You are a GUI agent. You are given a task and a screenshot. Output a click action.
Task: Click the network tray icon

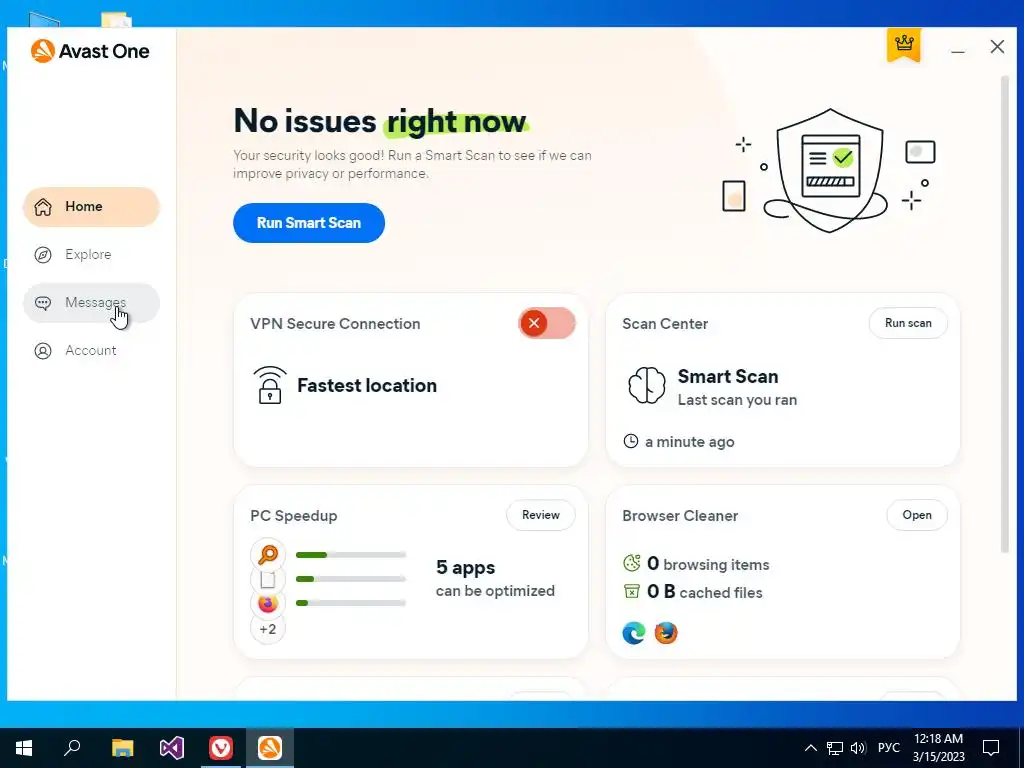835,748
